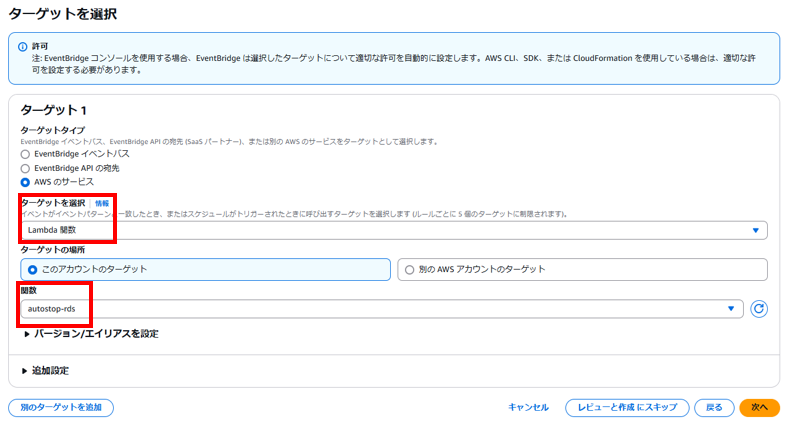789x422 pixels.
Task: Open the Lambda 関数 target dropdown
Action: pyautogui.click(x=394, y=230)
